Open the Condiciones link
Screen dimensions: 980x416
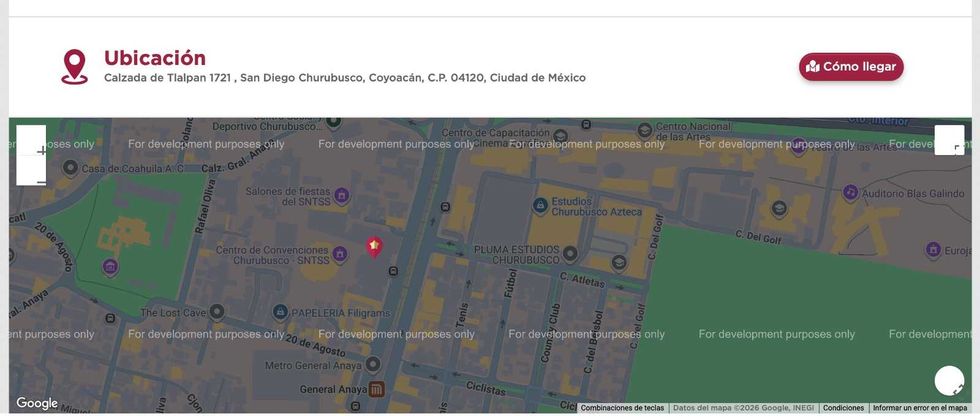[x=843, y=408]
